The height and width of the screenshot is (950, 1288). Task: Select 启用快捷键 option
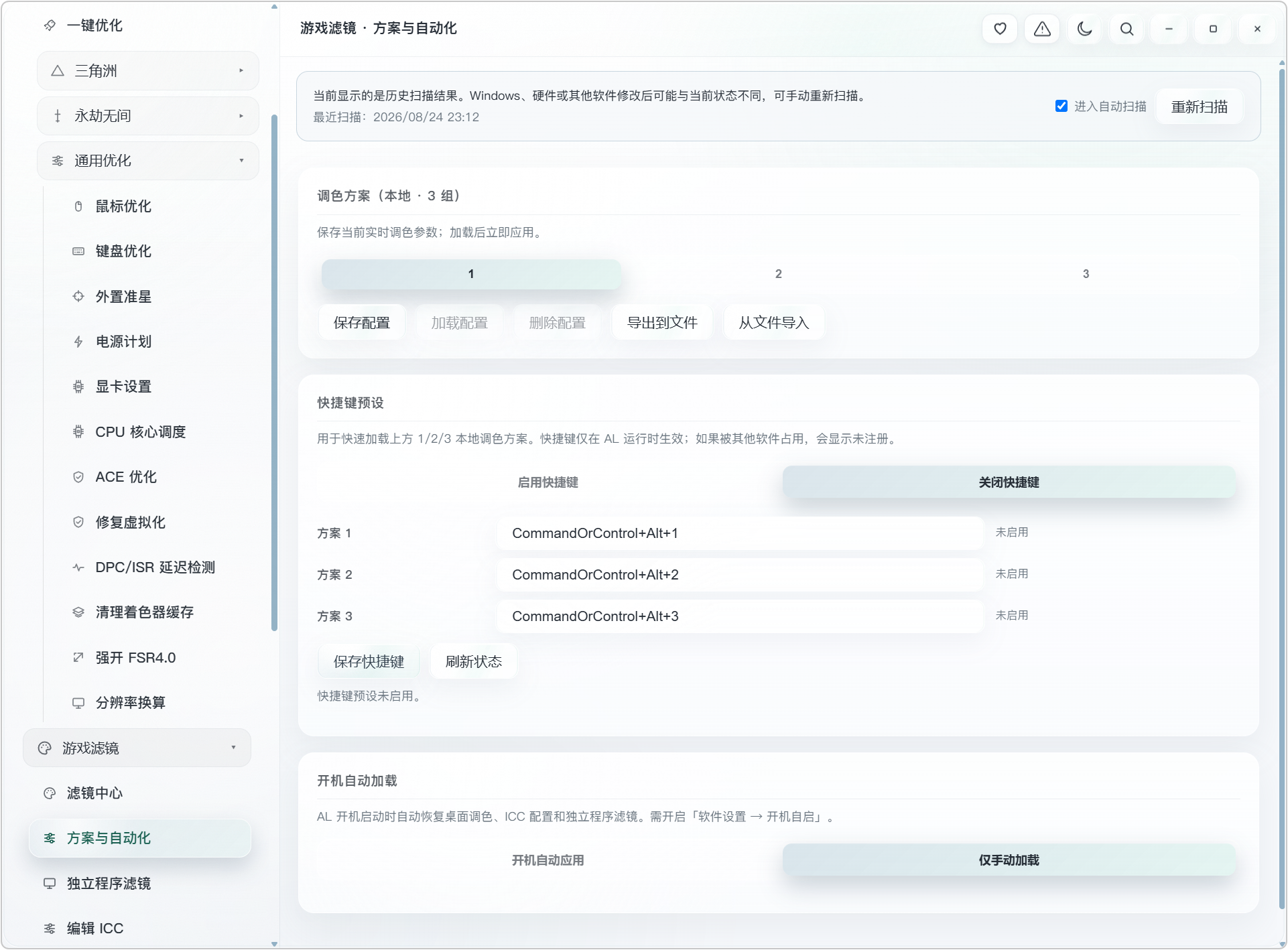tap(548, 482)
